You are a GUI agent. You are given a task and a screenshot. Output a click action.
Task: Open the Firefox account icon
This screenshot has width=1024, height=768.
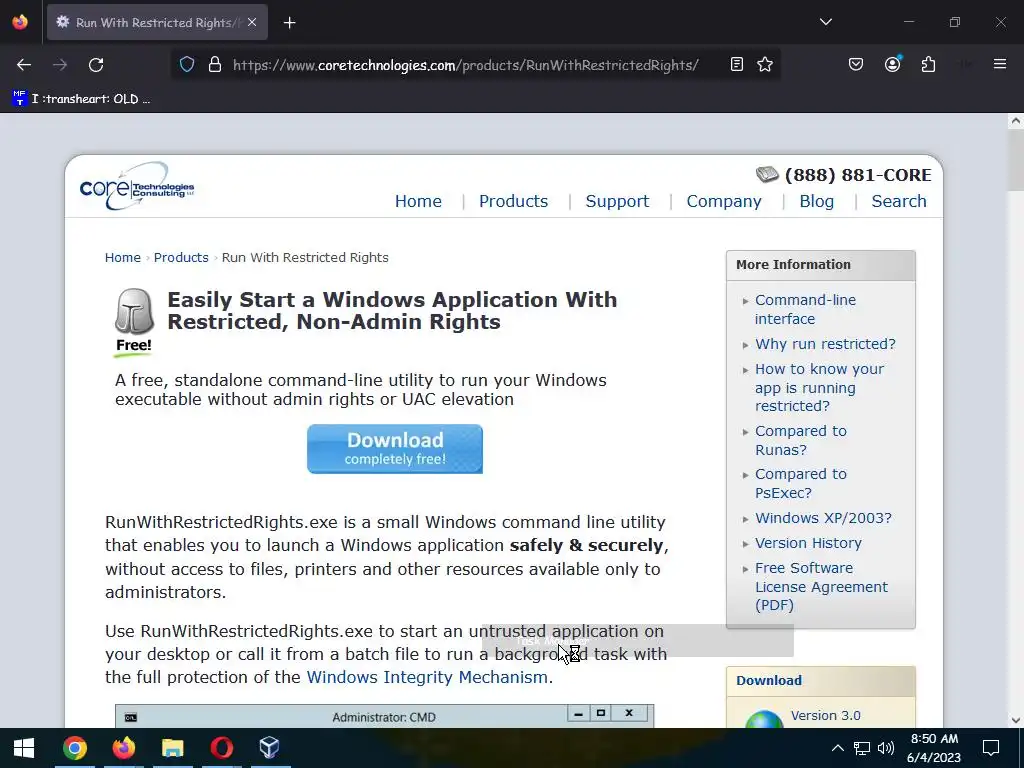893,64
